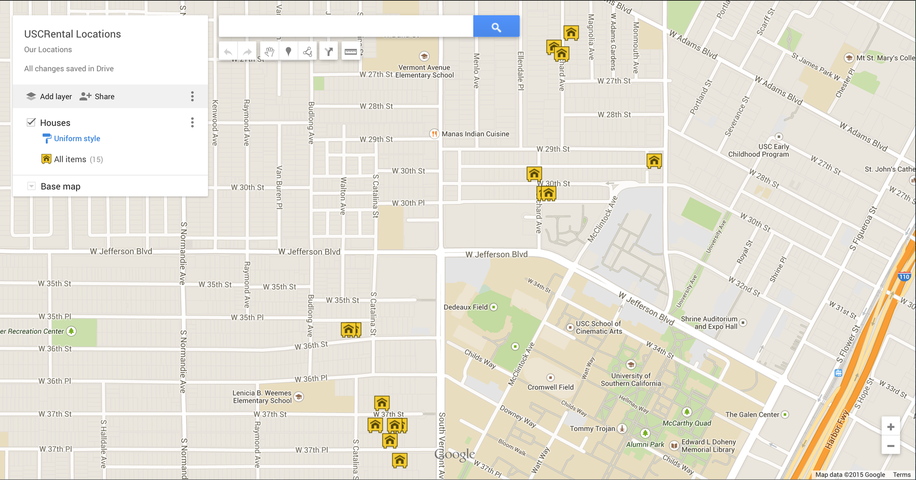Select the Measure distances ruler tool
The image size is (916, 480).
[351, 52]
